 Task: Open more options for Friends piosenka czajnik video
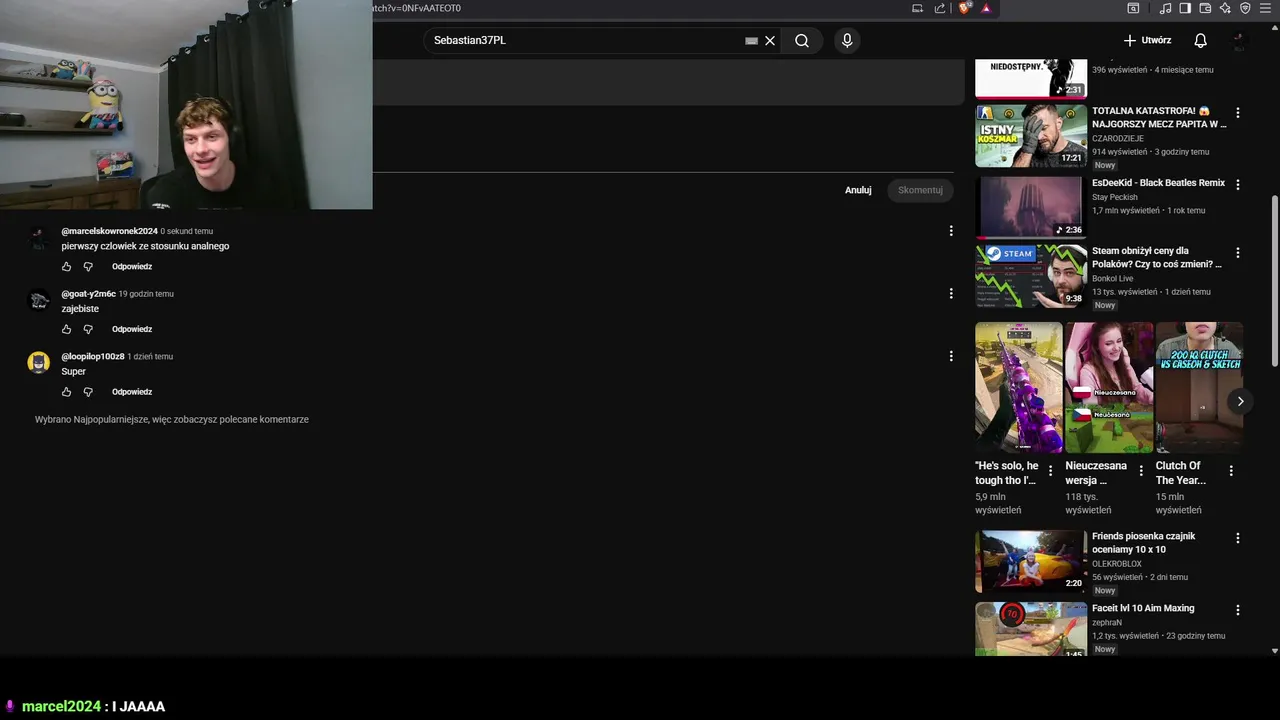tap(1238, 538)
